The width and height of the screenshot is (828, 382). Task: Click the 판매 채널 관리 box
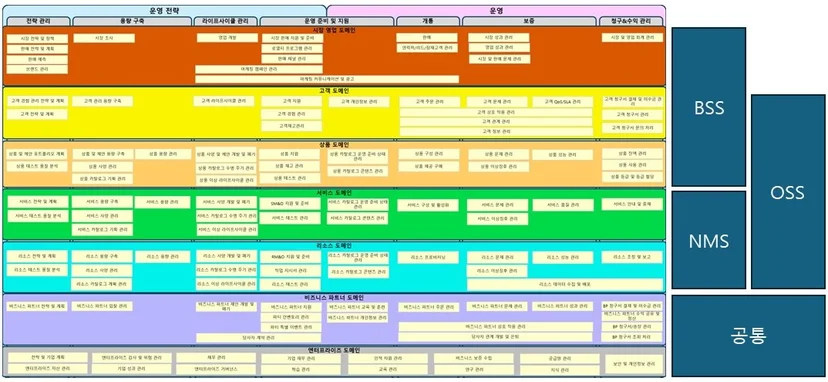point(292,59)
